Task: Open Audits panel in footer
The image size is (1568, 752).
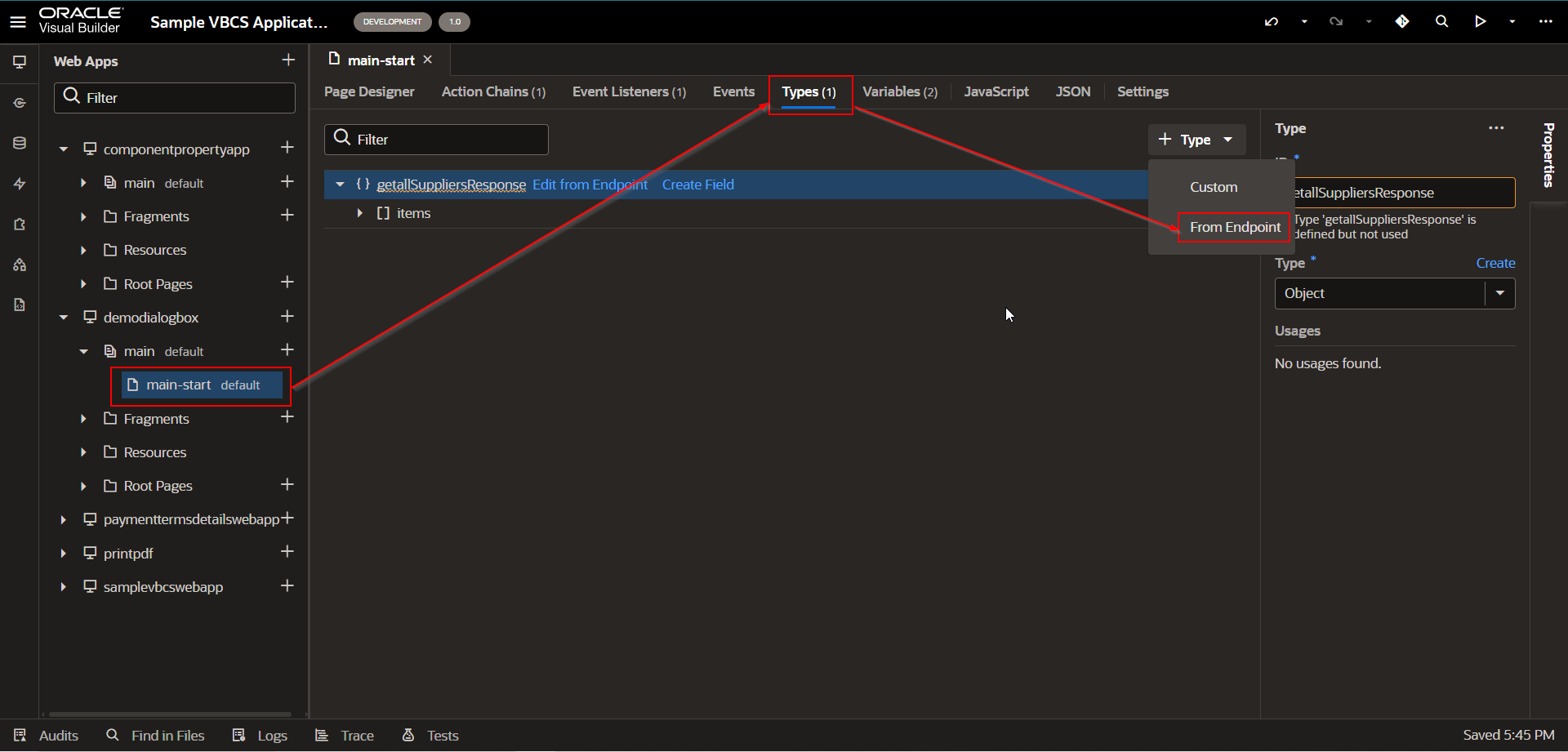Action: (47, 736)
